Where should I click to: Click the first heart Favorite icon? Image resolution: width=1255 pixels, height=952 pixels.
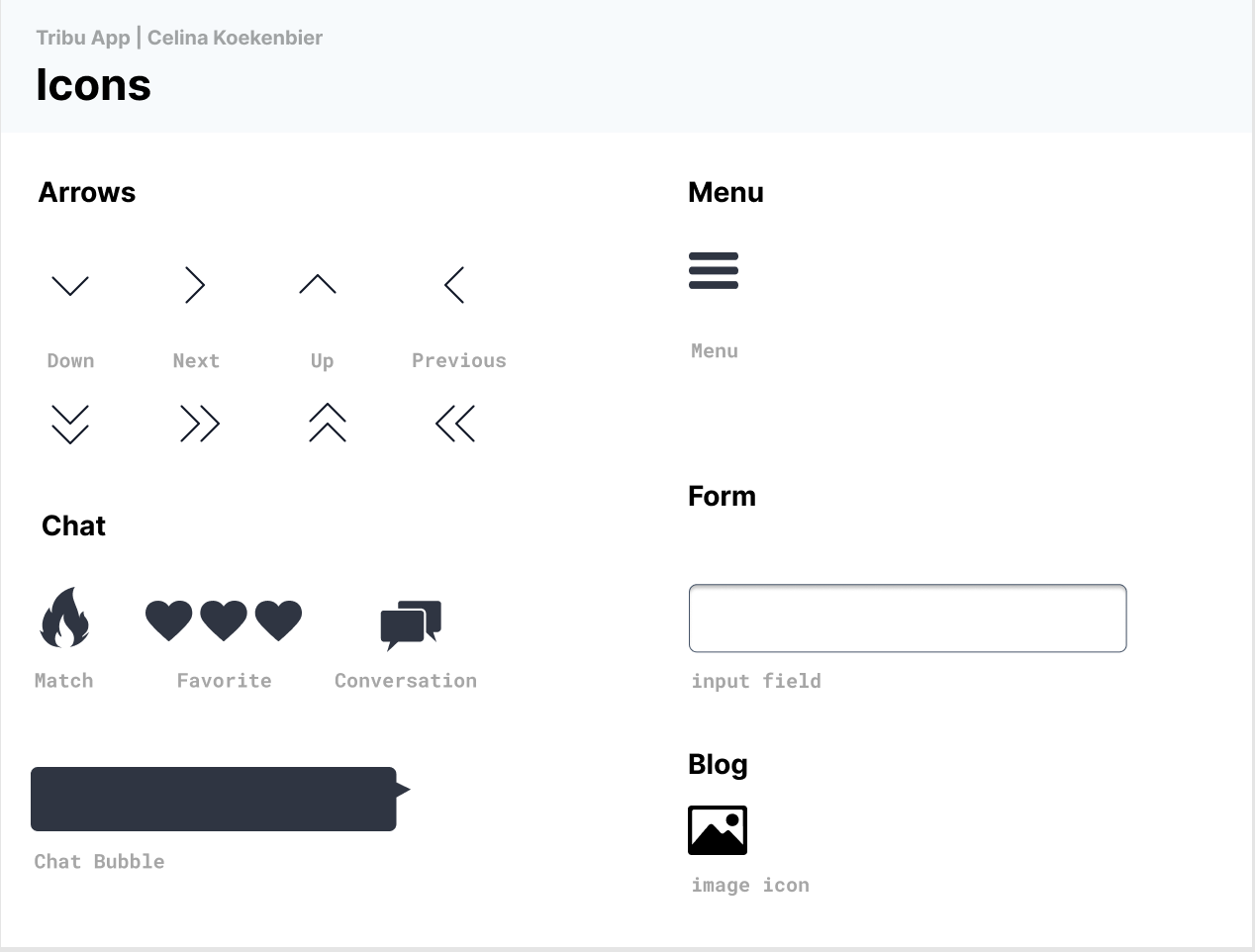(x=169, y=620)
